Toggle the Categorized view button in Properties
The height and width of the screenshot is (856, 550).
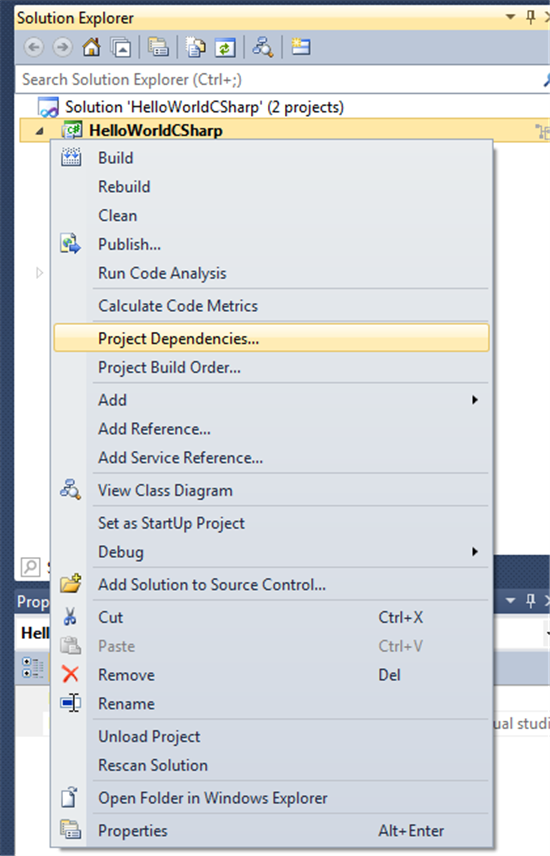click(x=32, y=668)
